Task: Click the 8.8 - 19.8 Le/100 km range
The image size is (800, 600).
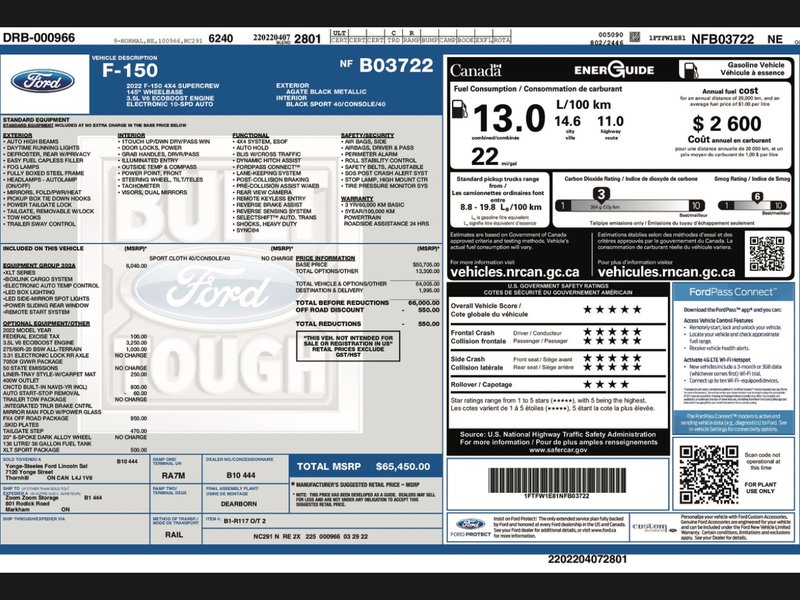Action: click(501, 207)
